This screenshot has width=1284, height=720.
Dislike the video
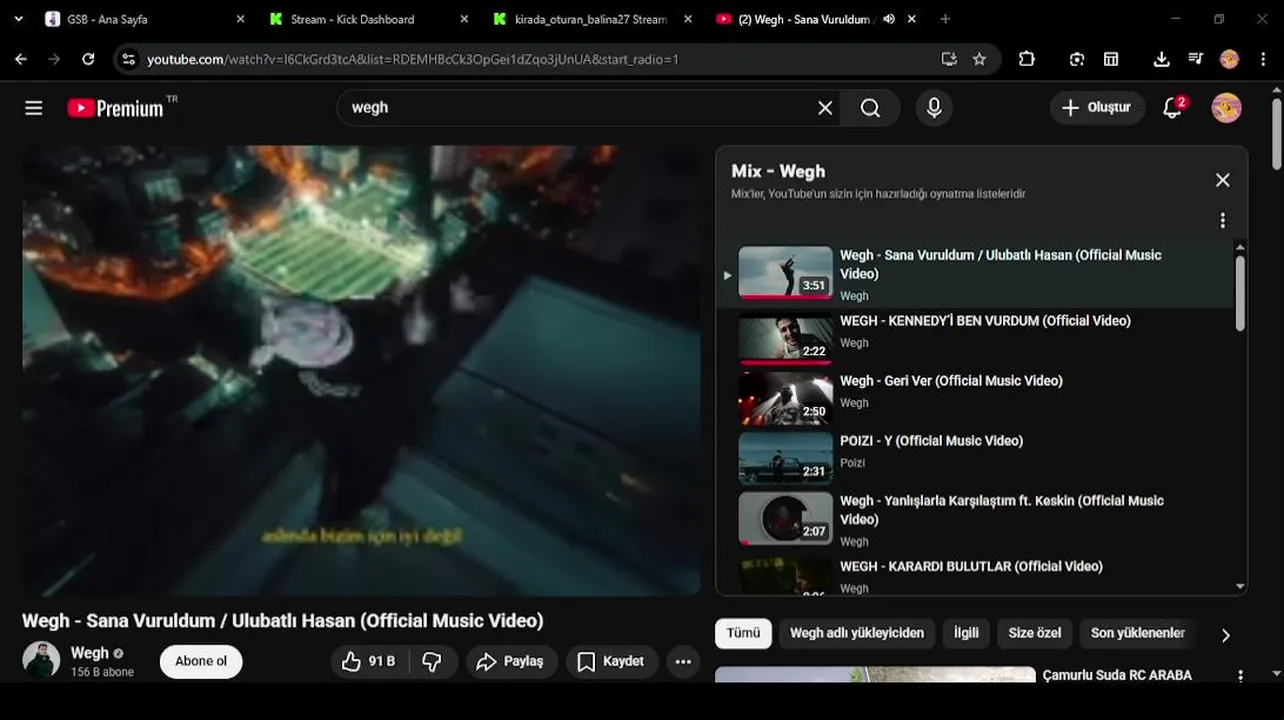click(432, 661)
